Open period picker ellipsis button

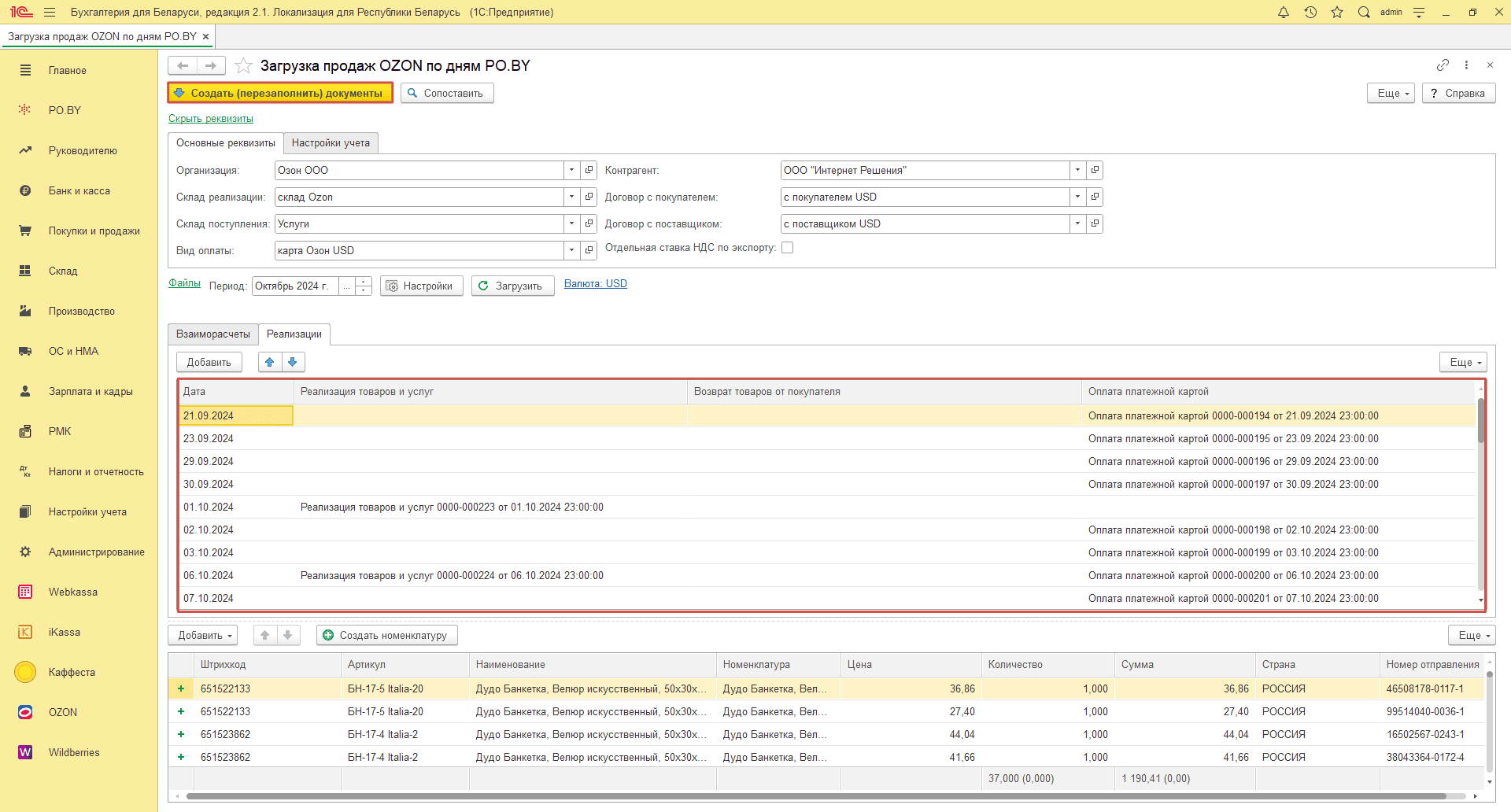point(347,286)
